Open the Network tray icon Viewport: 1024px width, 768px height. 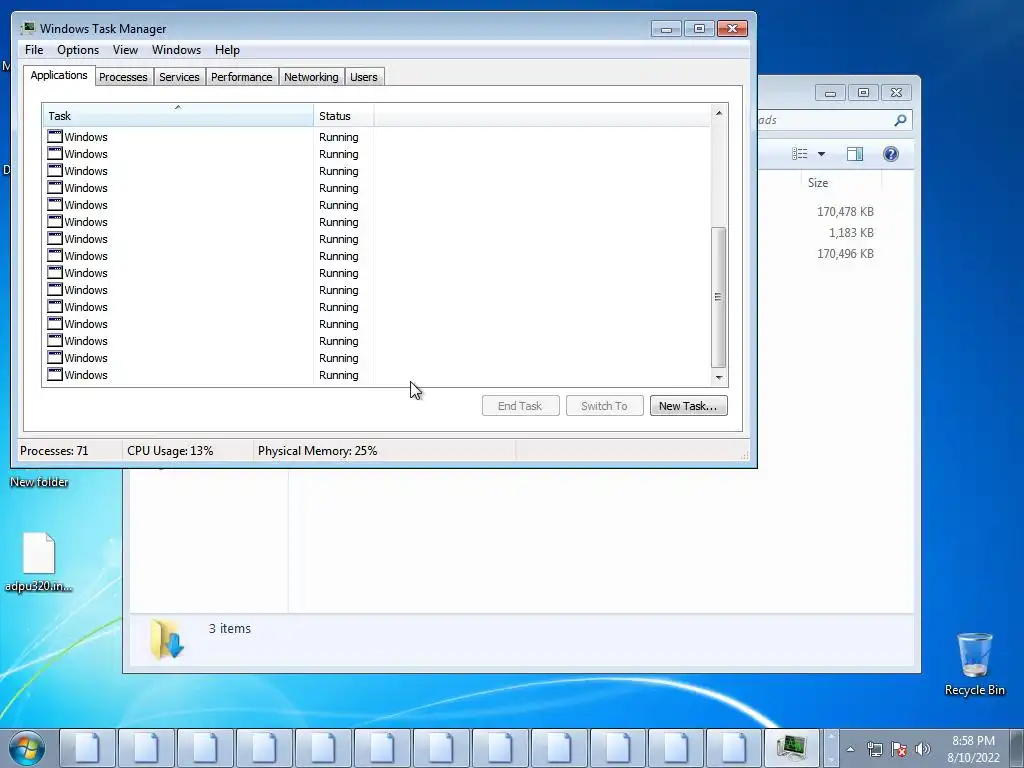coord(874,749)
